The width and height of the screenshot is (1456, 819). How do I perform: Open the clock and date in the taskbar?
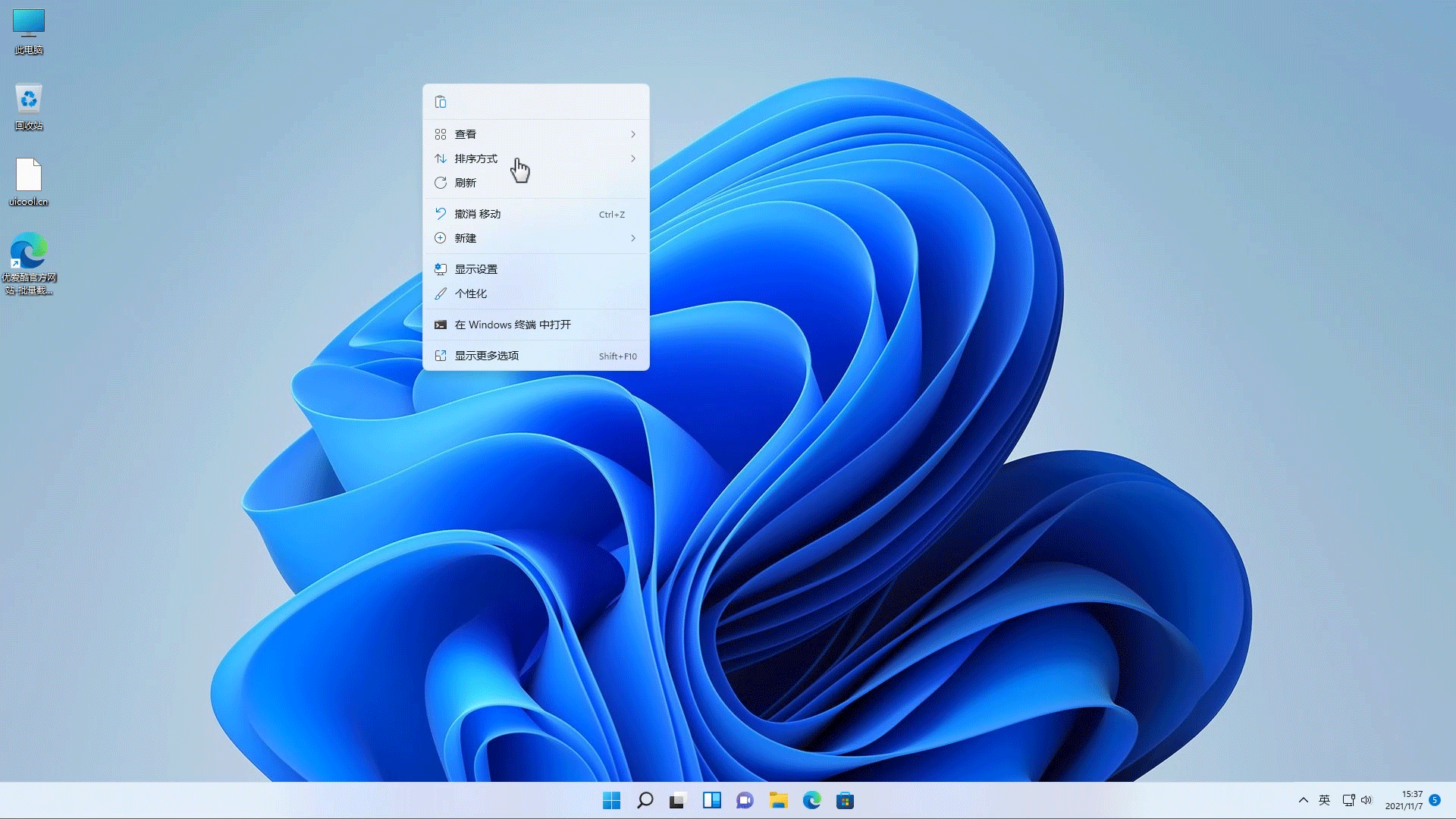click(1404, 800)
